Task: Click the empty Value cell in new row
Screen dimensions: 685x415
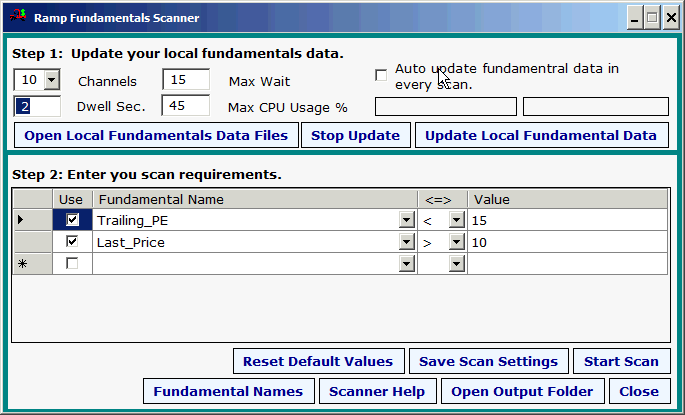Action: point(567,263)
